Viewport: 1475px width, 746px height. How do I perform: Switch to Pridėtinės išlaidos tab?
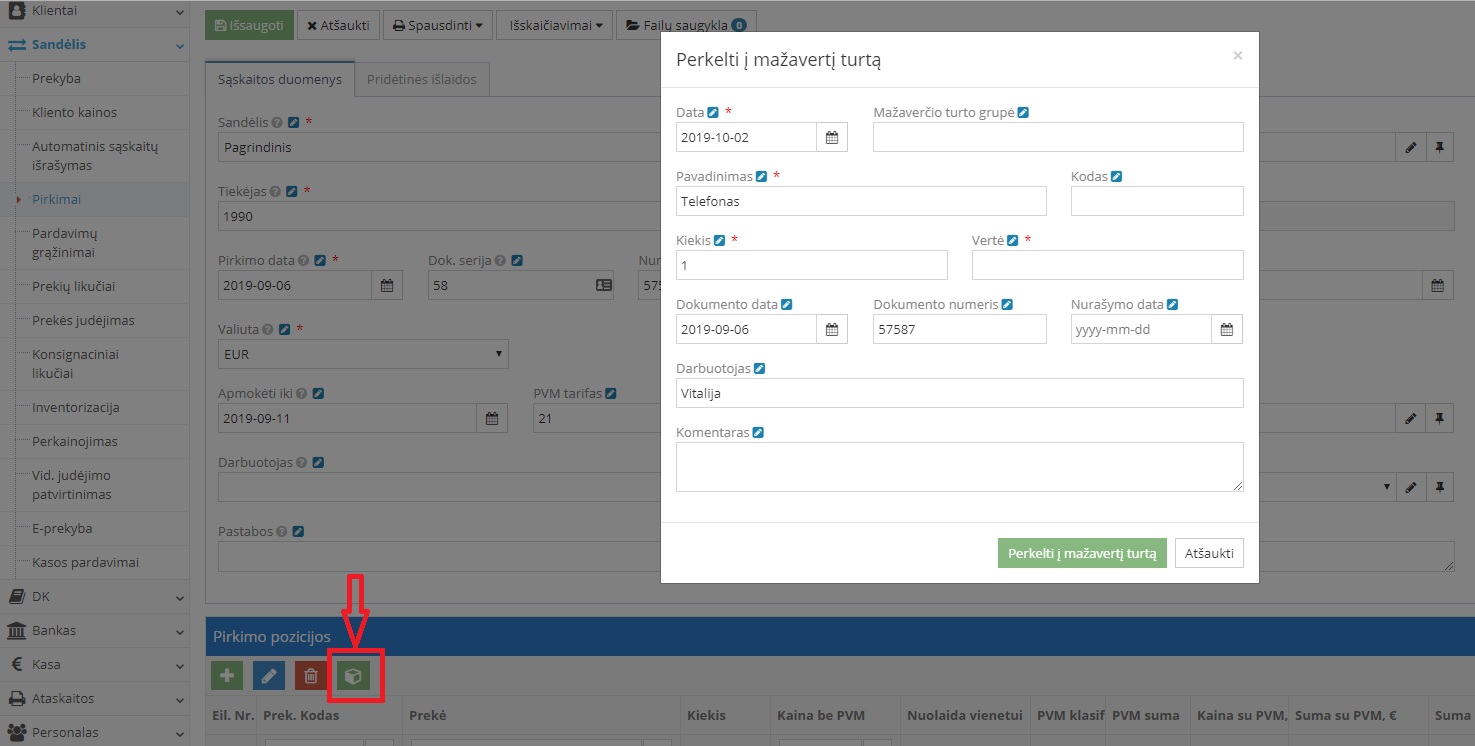point(422,80)
